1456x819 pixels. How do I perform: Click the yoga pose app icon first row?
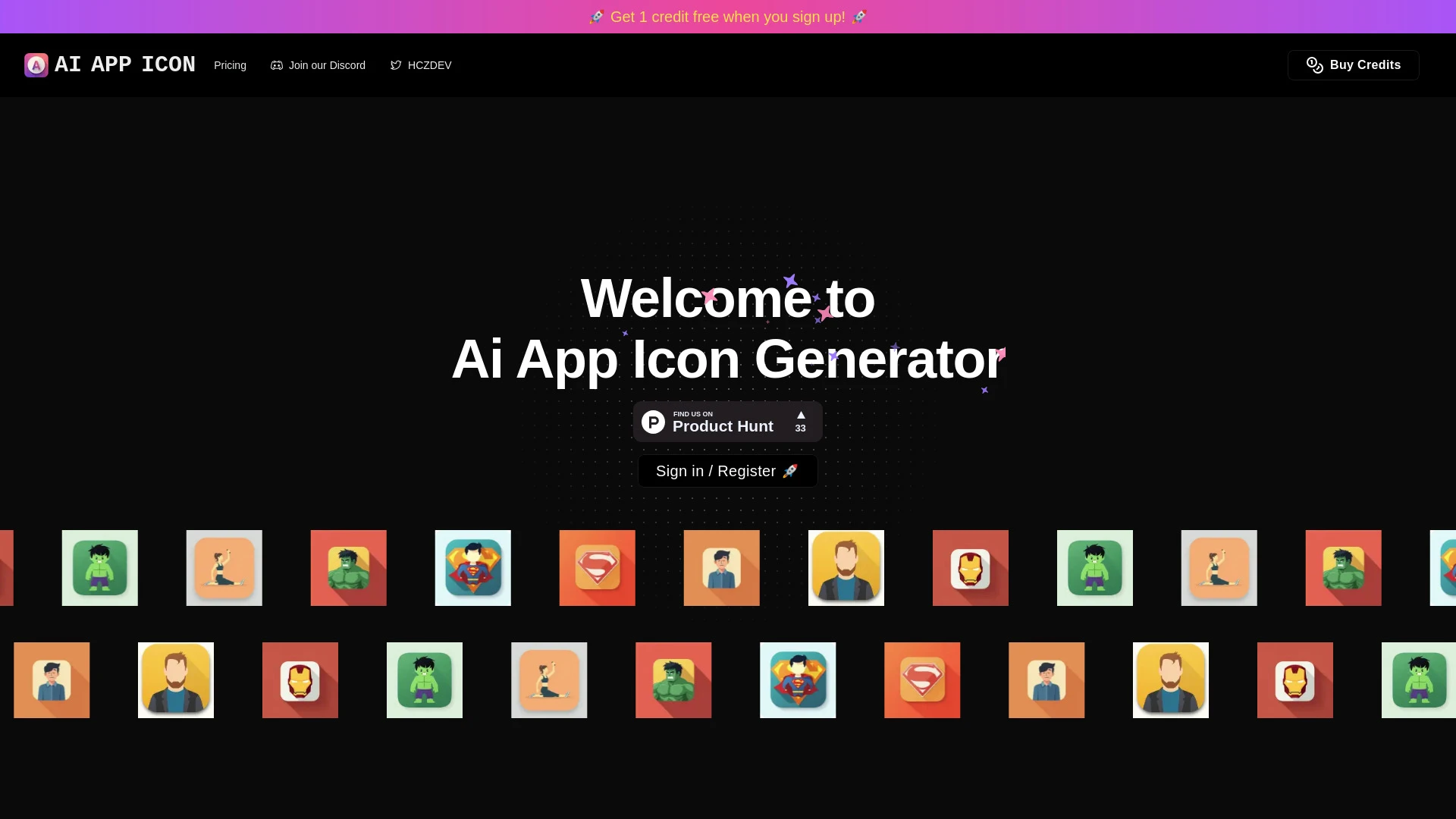point(224,568)
